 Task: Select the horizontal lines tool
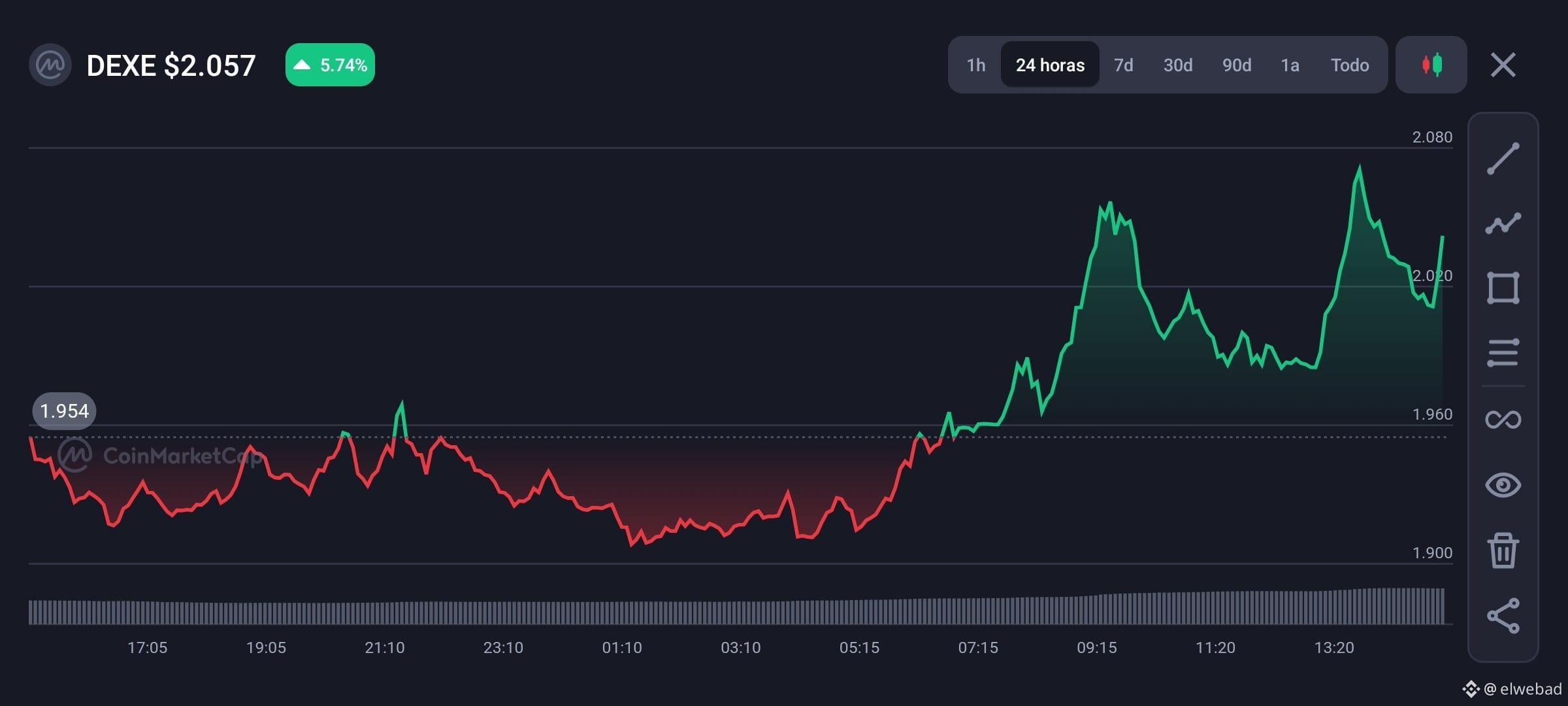[x=1503, y=353]
